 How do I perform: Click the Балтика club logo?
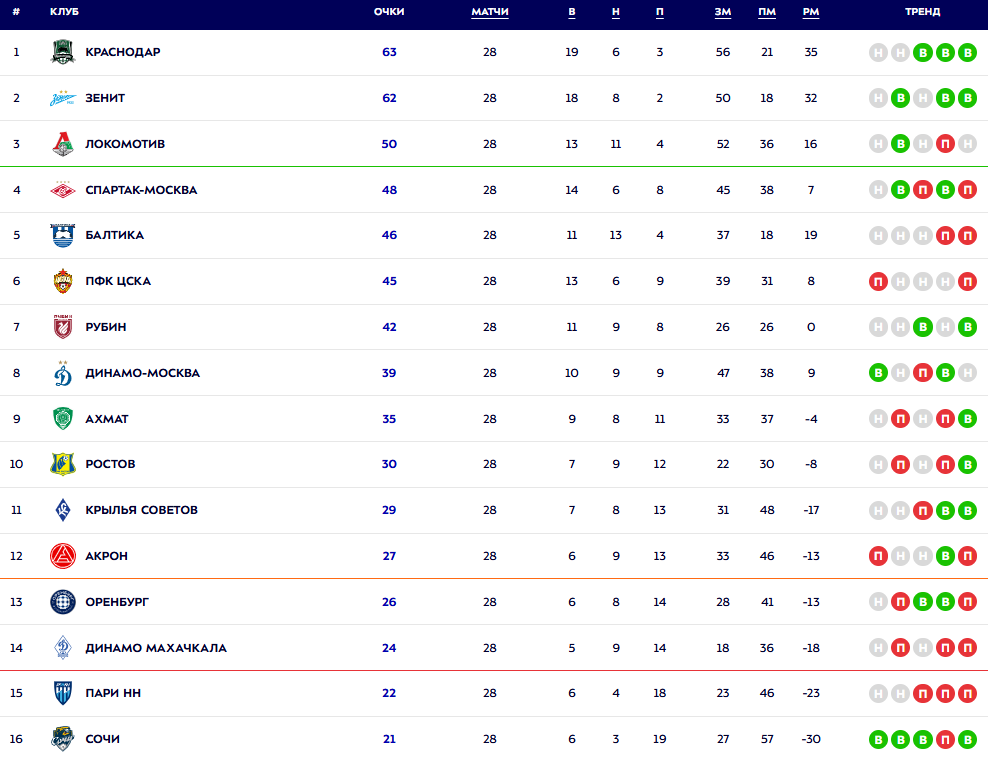tap(62, 235)
